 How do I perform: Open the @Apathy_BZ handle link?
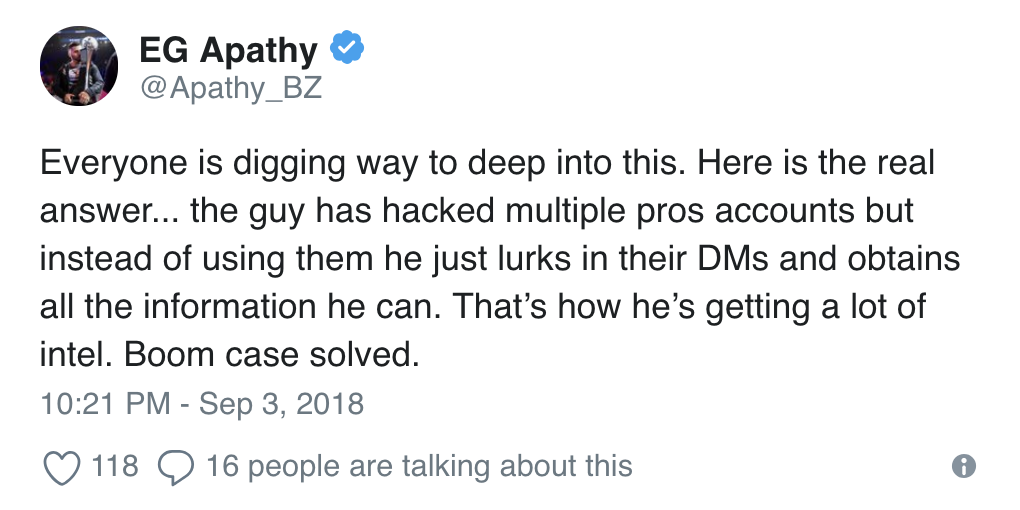click(230, 88)
